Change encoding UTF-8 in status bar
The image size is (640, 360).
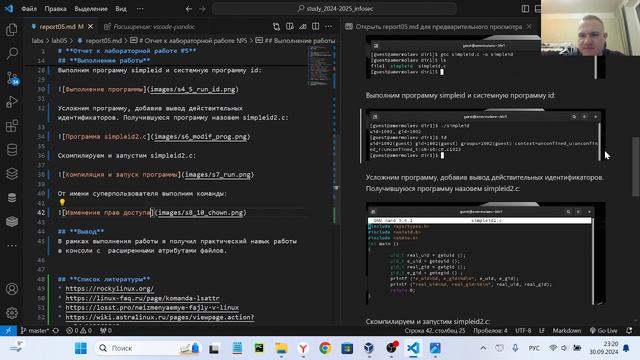point(523,331)
